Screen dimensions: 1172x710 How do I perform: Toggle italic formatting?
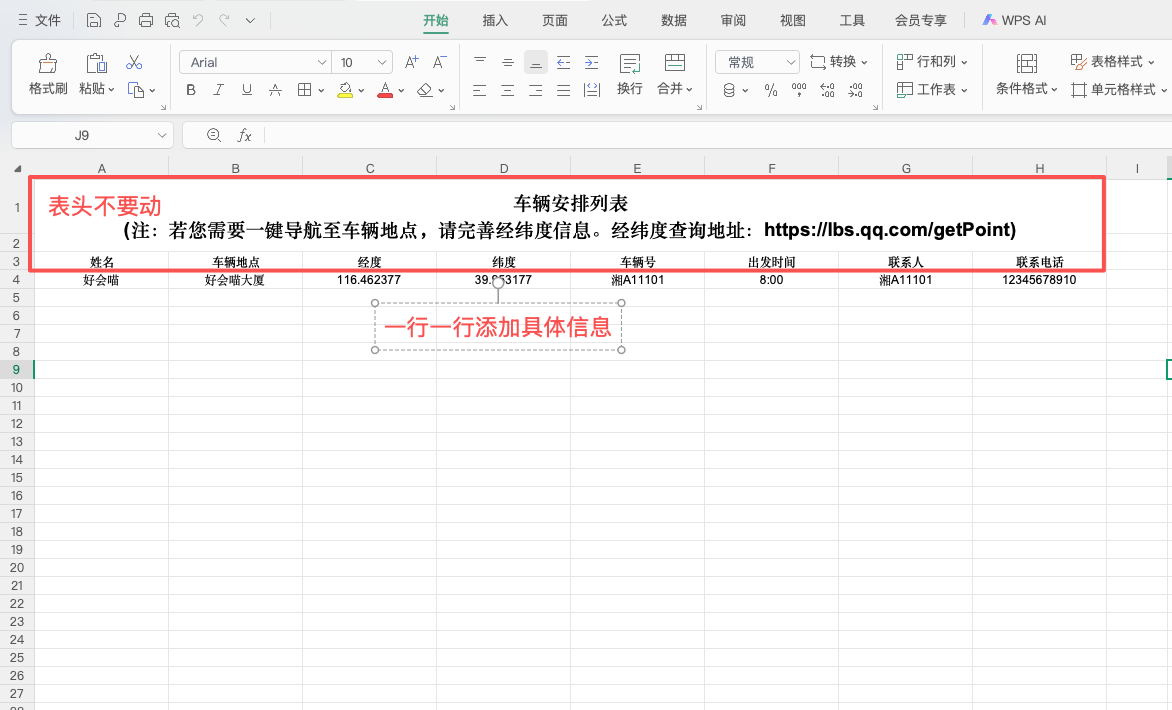pos(219,90)
